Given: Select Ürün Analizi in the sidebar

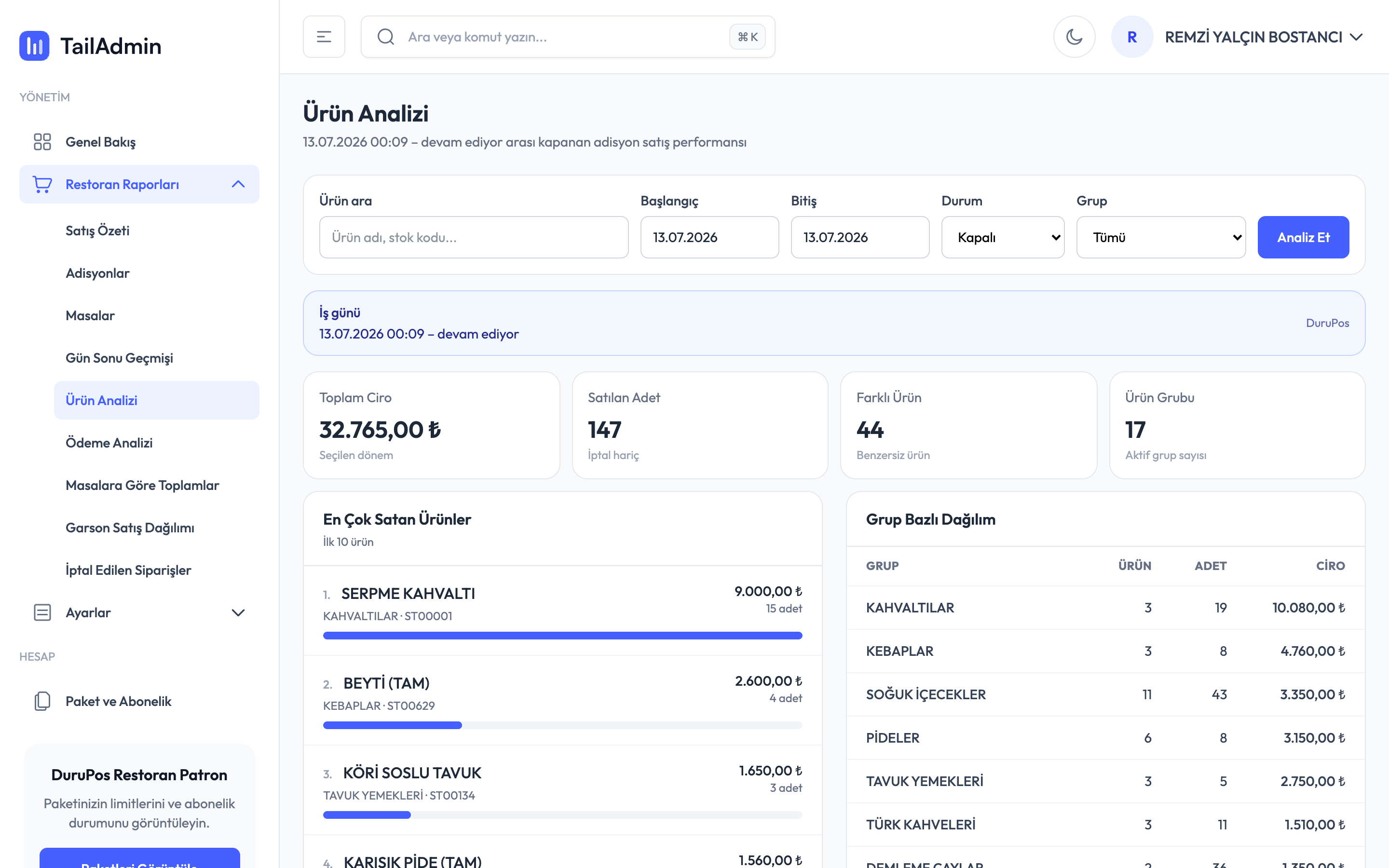Looking at the screenshot, I should point(157,400).
